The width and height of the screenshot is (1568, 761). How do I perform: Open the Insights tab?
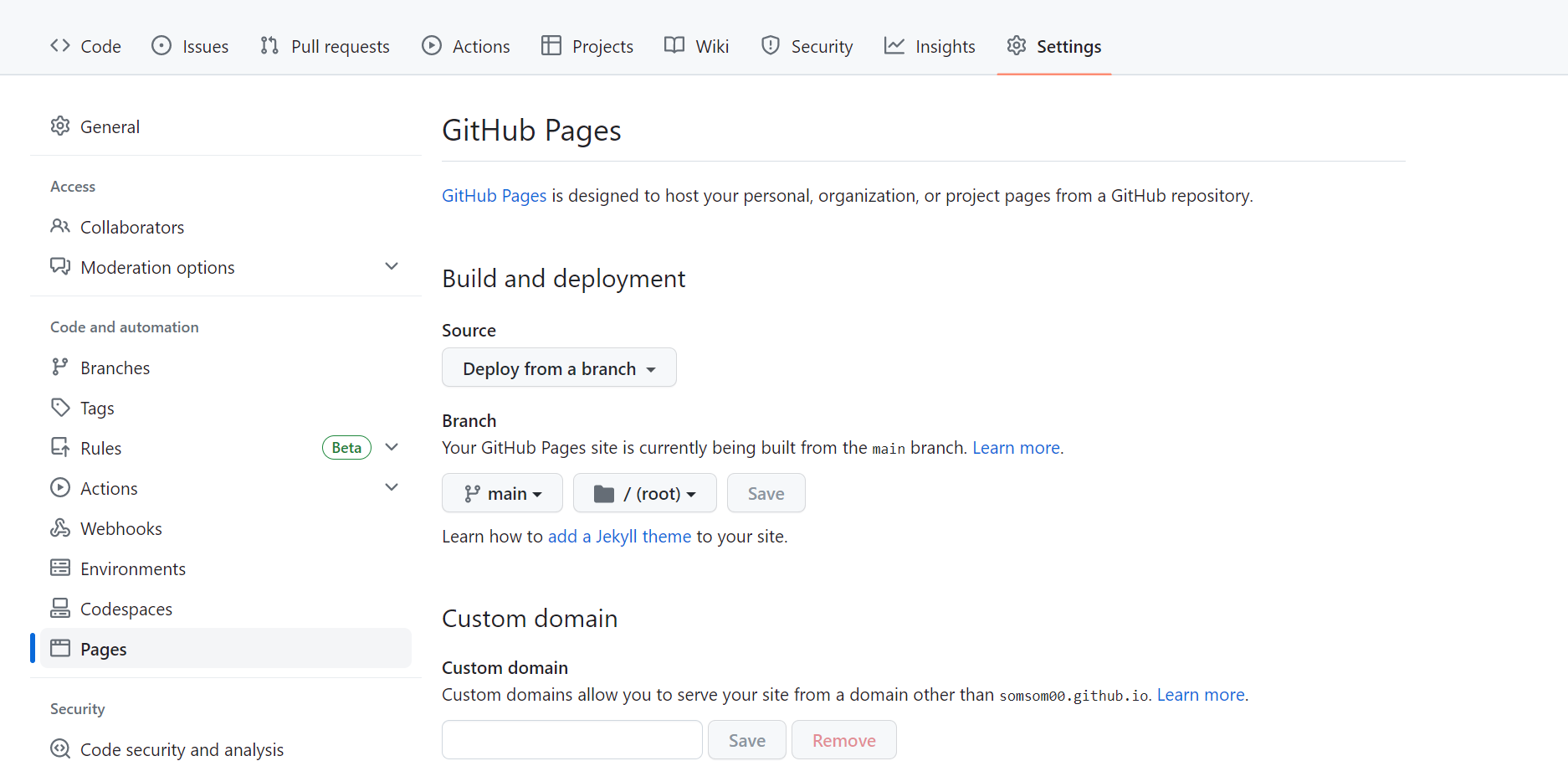click(x=930, y=46)
